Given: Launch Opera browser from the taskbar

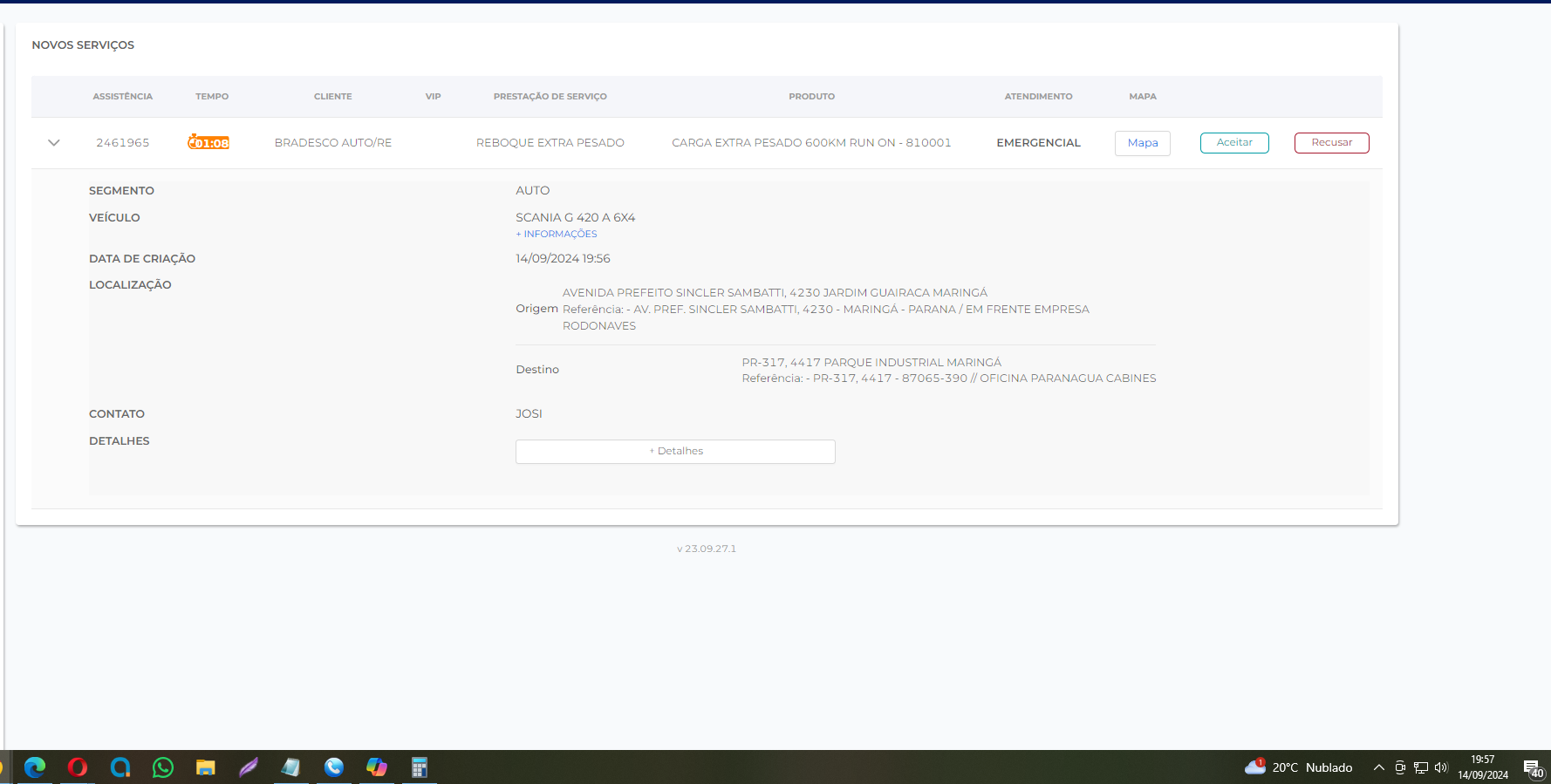Looking at the screenshot, I should 78,767.
